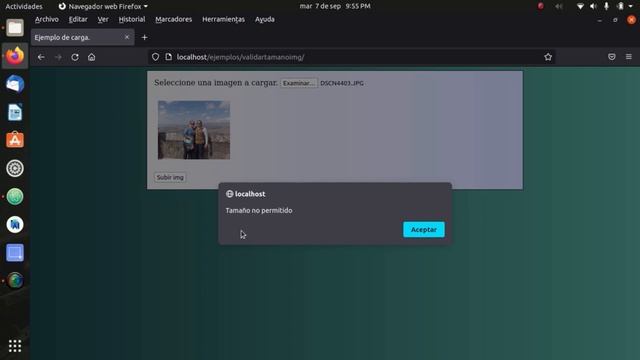Open LibreOffice Writer from the dock
Image resolution: width=640 pixels, height=360 pixels.
[x=15, y=112]
